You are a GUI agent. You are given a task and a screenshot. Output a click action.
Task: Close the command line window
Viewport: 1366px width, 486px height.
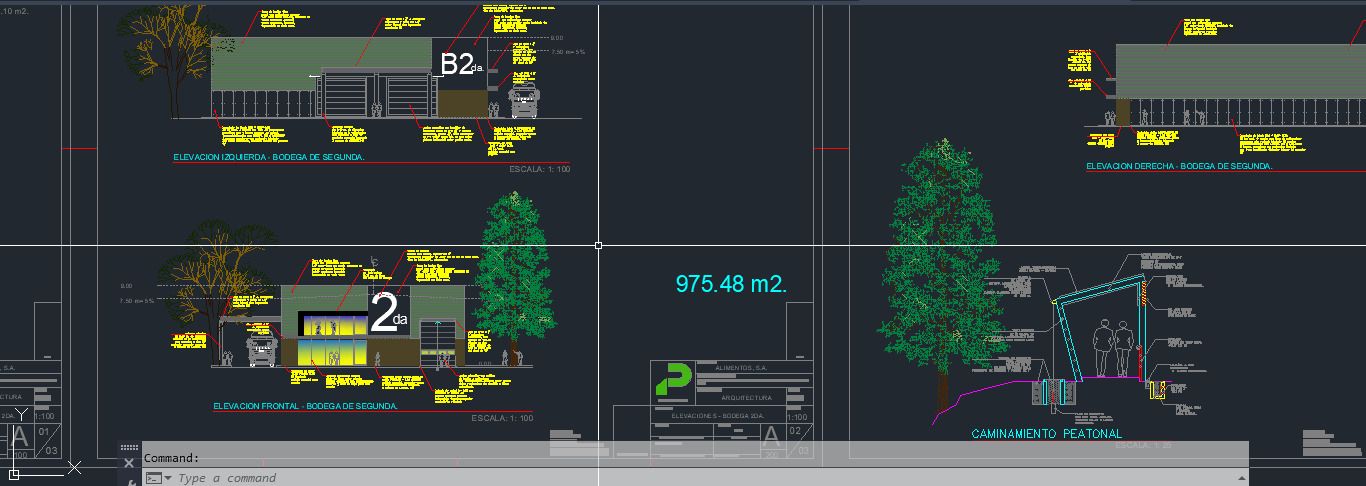(129, 464)
